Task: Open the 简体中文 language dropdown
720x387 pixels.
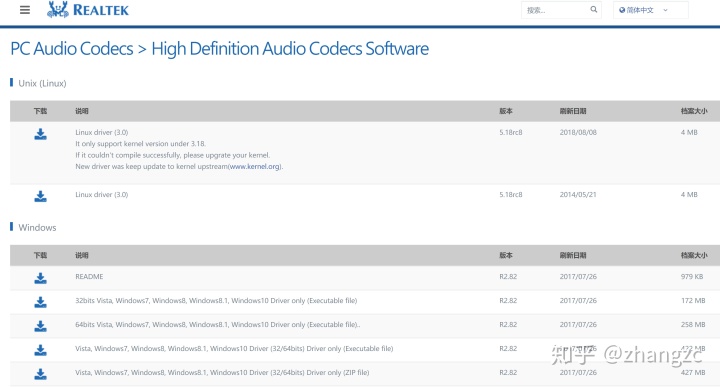Action: [x=650, y=10]
